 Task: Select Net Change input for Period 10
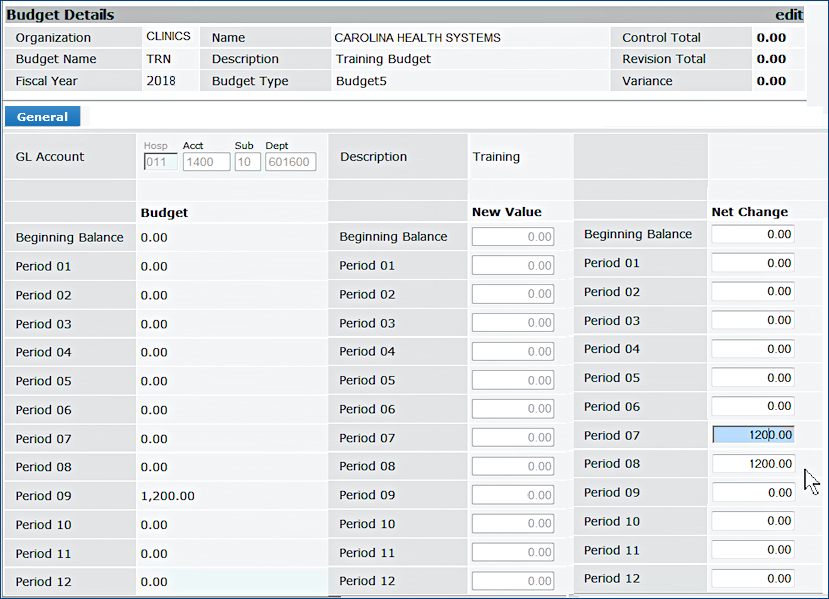[x=753, y=521]
